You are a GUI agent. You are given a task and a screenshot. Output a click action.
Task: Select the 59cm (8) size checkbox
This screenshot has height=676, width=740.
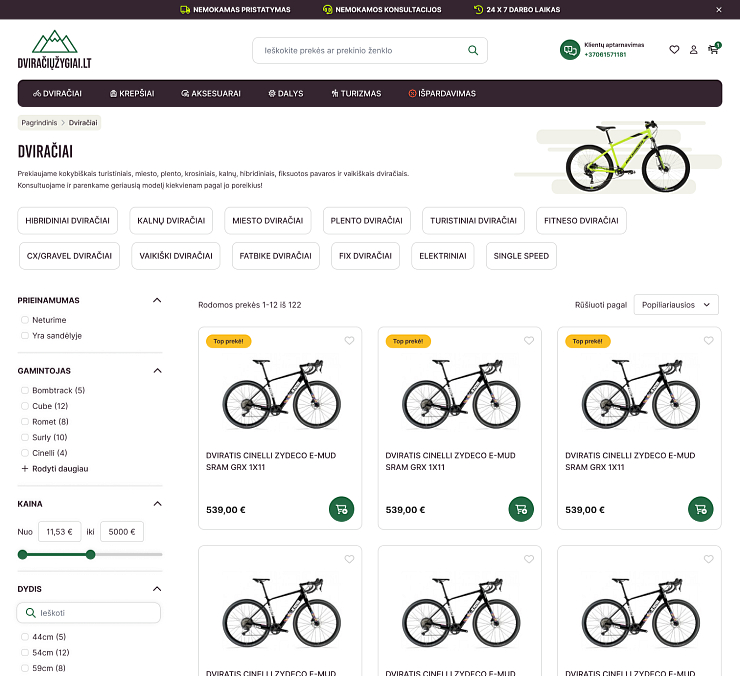click(x=25, y=668)
